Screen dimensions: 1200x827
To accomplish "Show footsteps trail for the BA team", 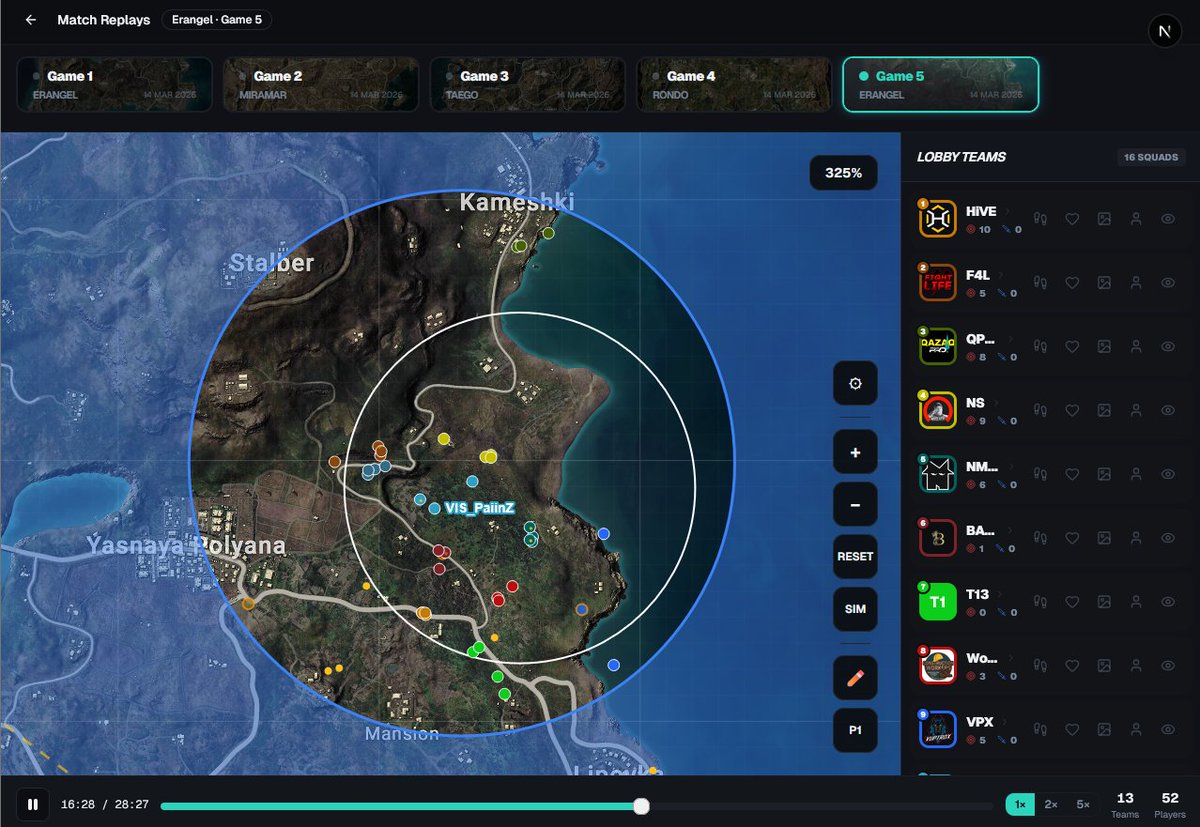I will [1040, 539].
